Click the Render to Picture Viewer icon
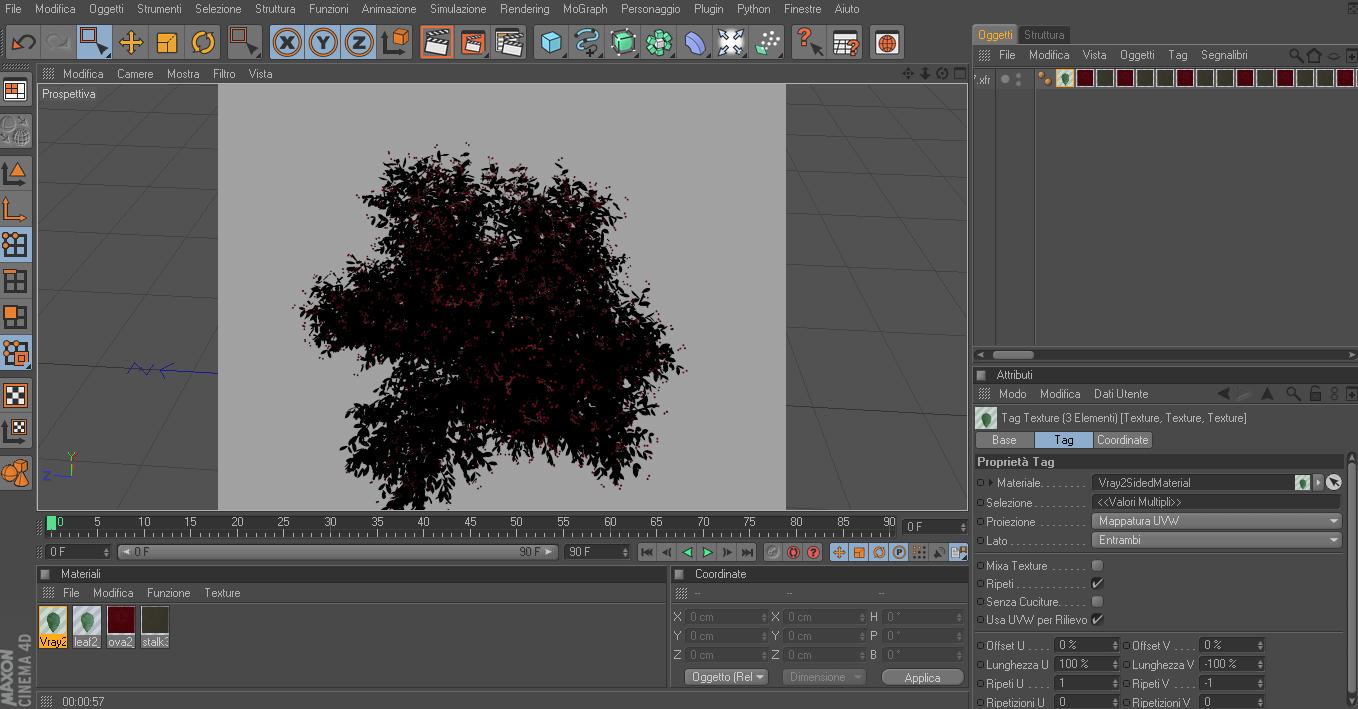The height and width of the screenshot is (709, 1358). coord(473,43)
